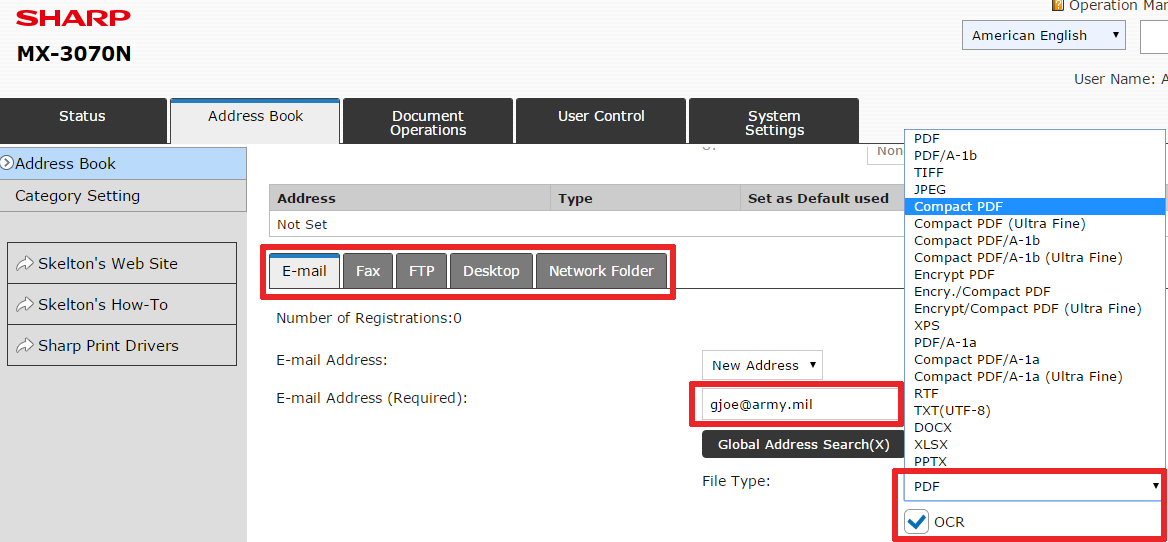Click Number of Registrations:0 text

pyautogui.click(x=369, y=319)
